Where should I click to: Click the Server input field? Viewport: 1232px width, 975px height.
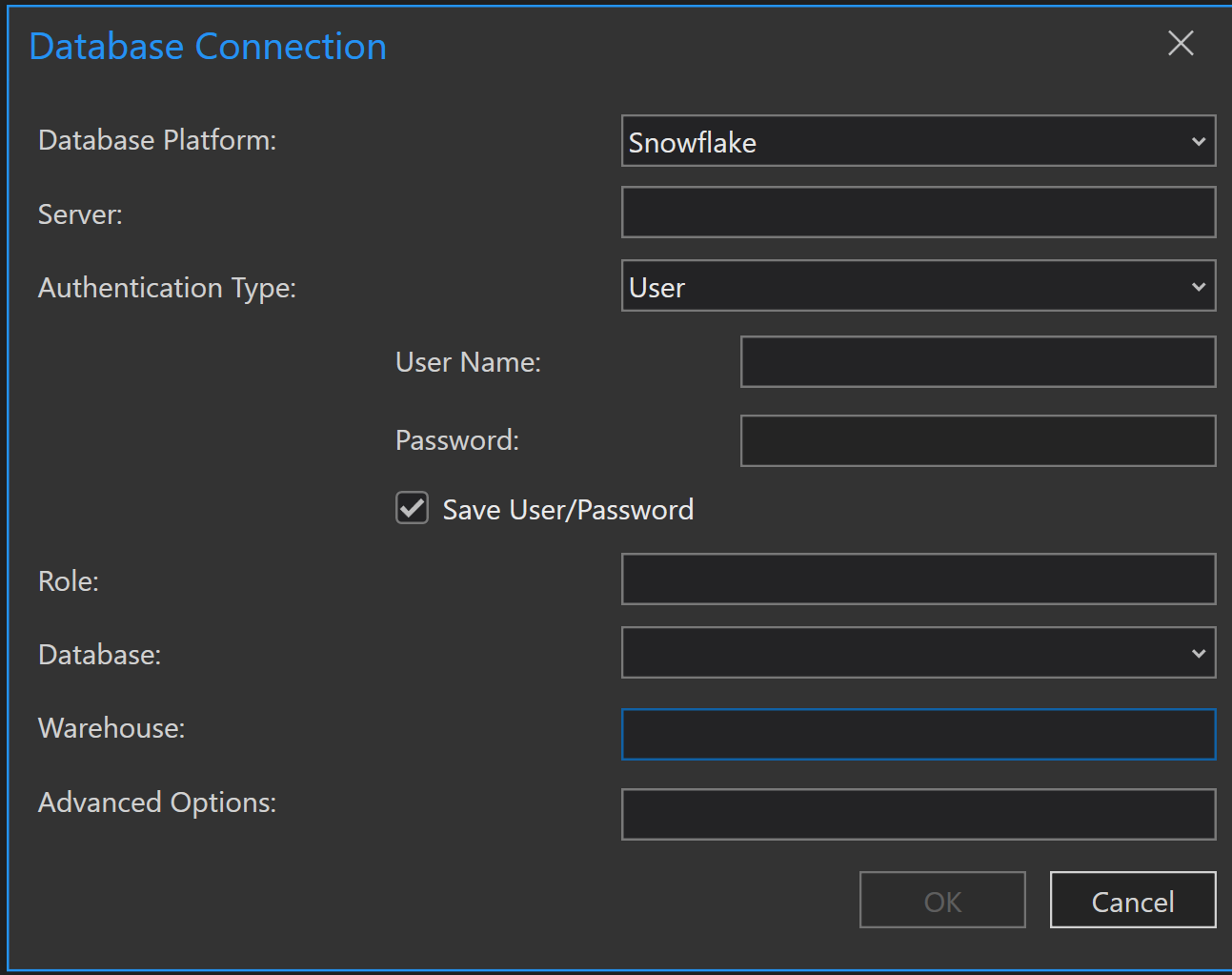coord(918,212)
